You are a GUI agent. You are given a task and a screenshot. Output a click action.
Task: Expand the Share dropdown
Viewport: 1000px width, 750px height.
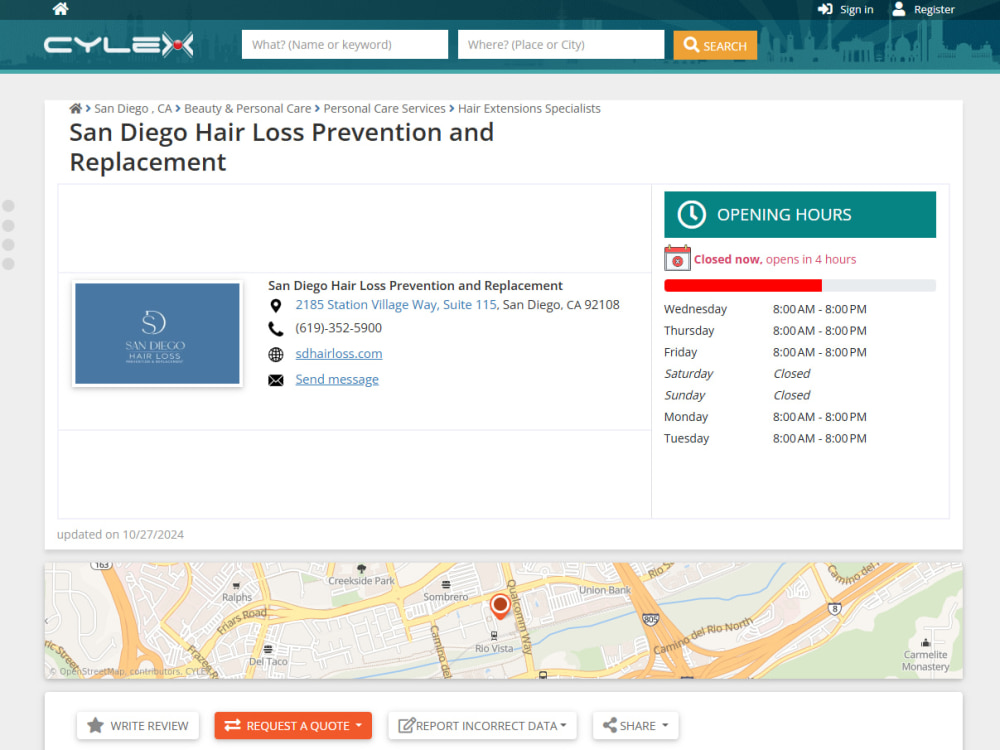pos(635,725)
